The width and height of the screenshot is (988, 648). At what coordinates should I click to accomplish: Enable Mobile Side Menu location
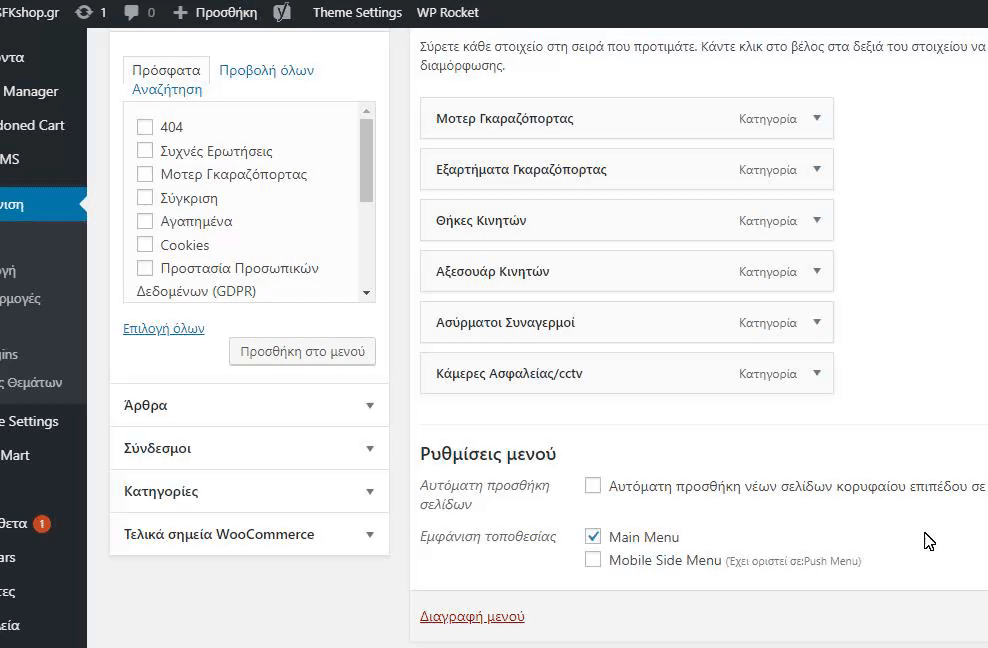click(593, 560)
